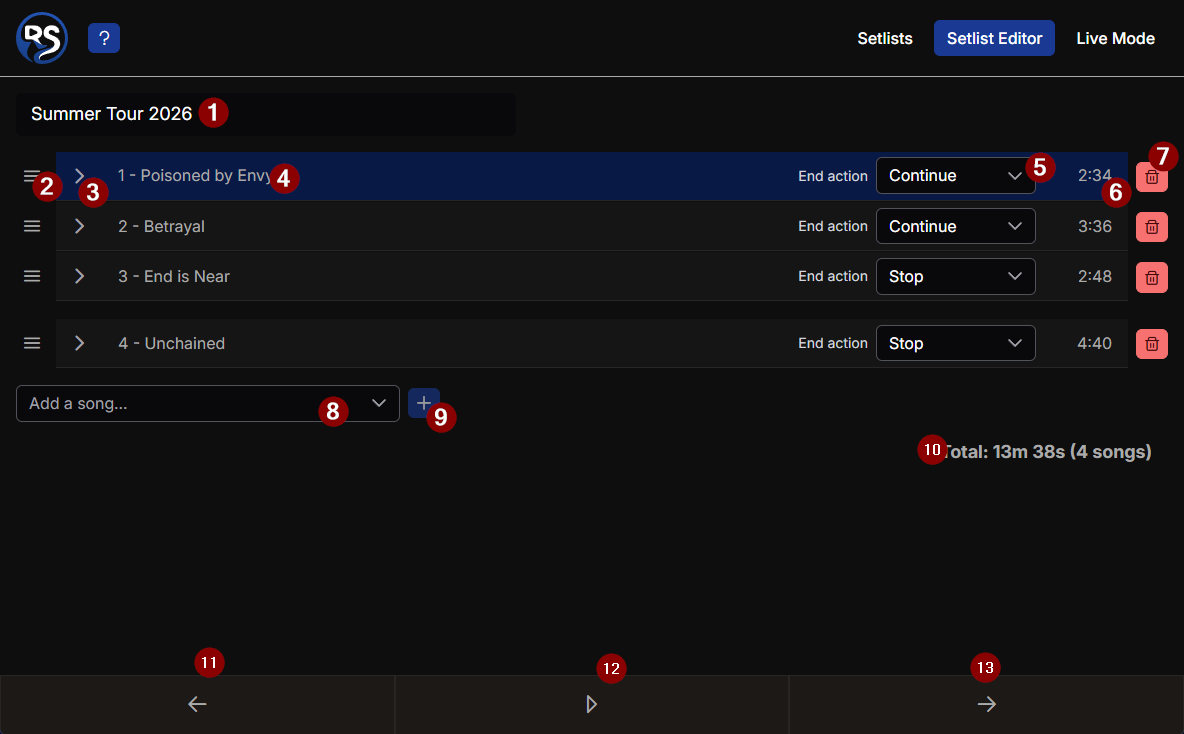Click the "Summer Tour 2026" name field
This screenshot has height=734, width=1184.
[x=265, y=114]
